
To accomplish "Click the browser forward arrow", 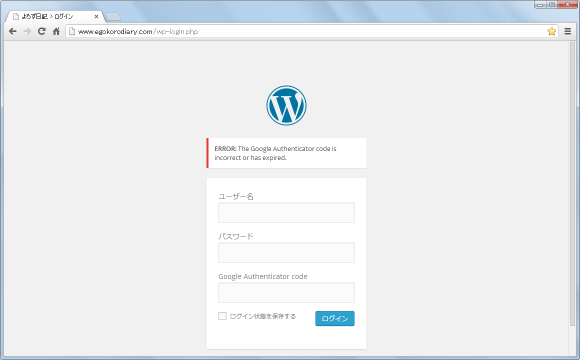I will tap(27, 31).
